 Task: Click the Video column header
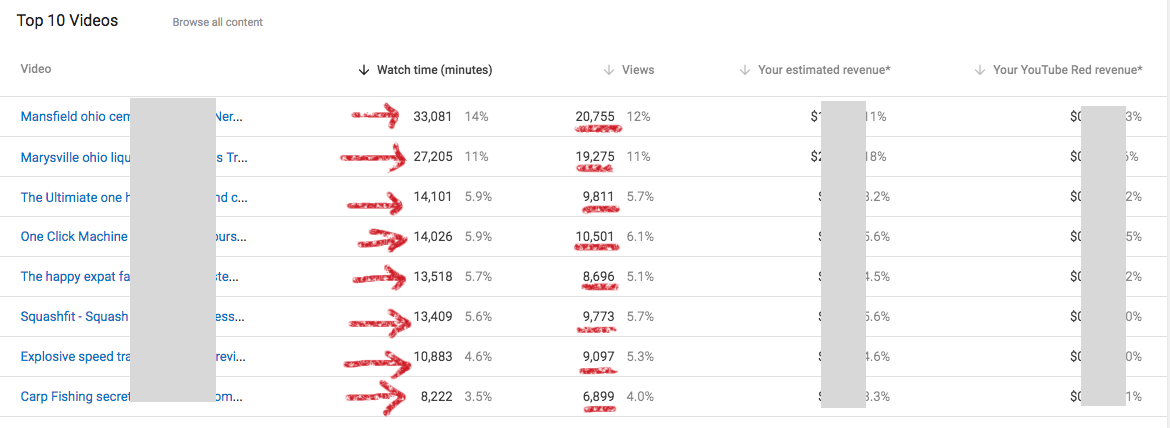[36, 69]
